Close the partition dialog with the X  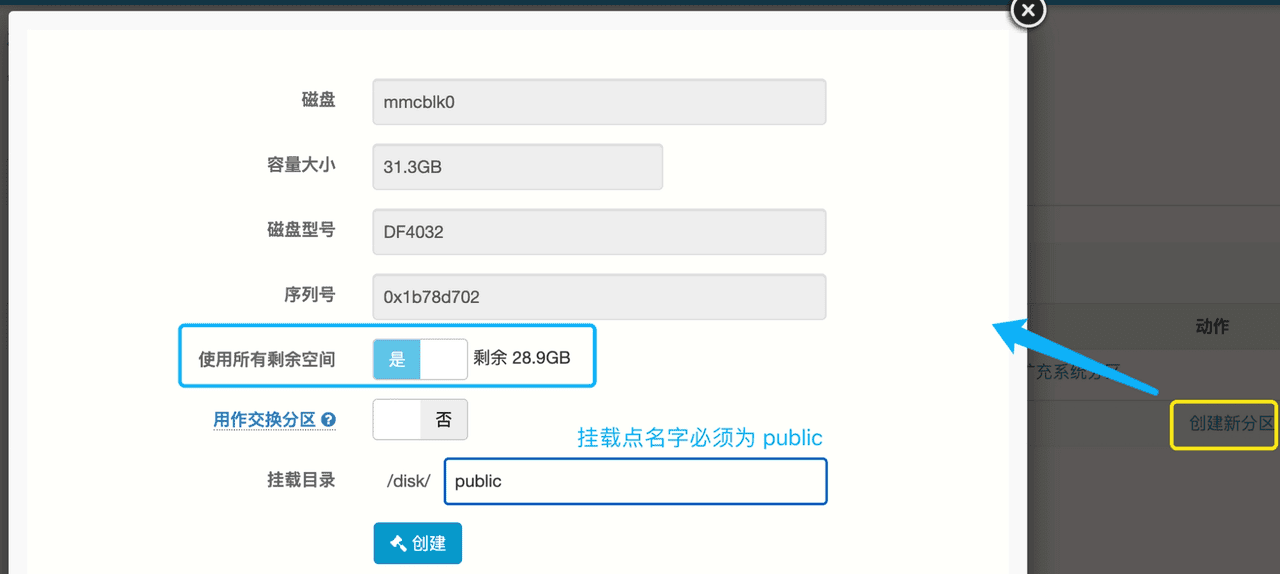pos(1028,11)
